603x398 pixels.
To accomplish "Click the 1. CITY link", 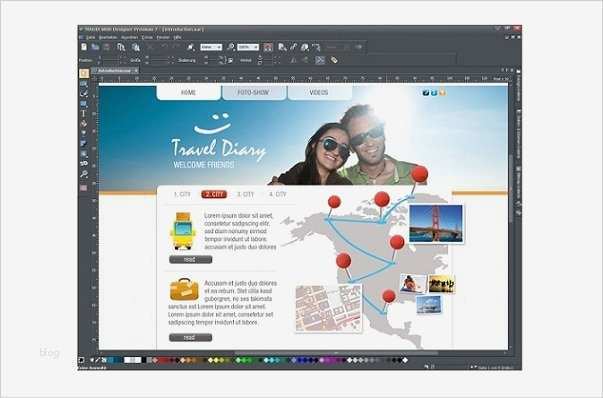I will click(x=182, y=194).
